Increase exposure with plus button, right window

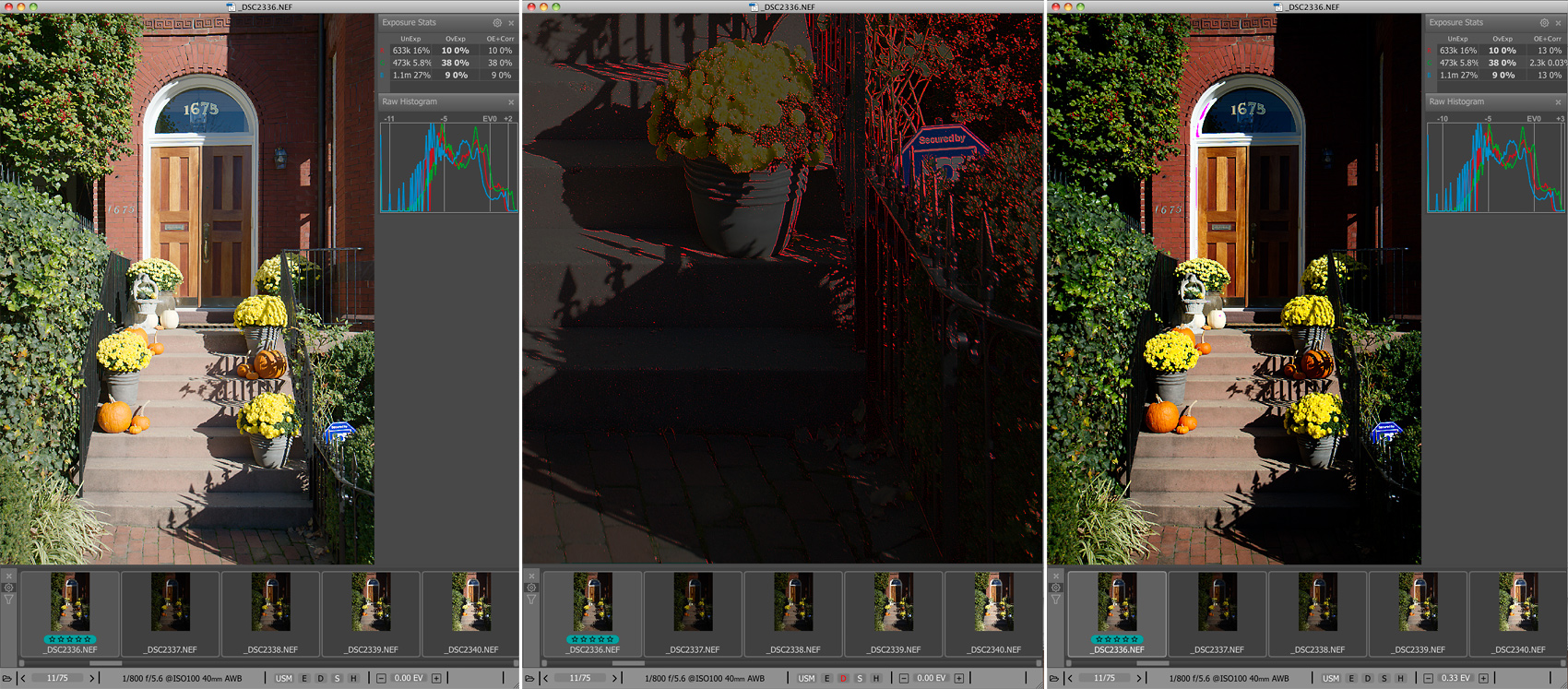click(x=1483, y=679)
